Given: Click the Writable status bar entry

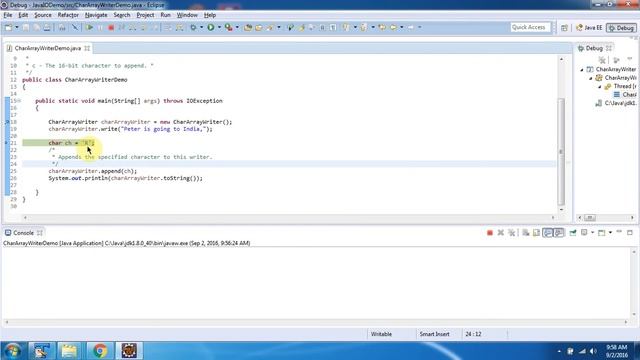Looking at the screenshot, I should coord(381,334).
